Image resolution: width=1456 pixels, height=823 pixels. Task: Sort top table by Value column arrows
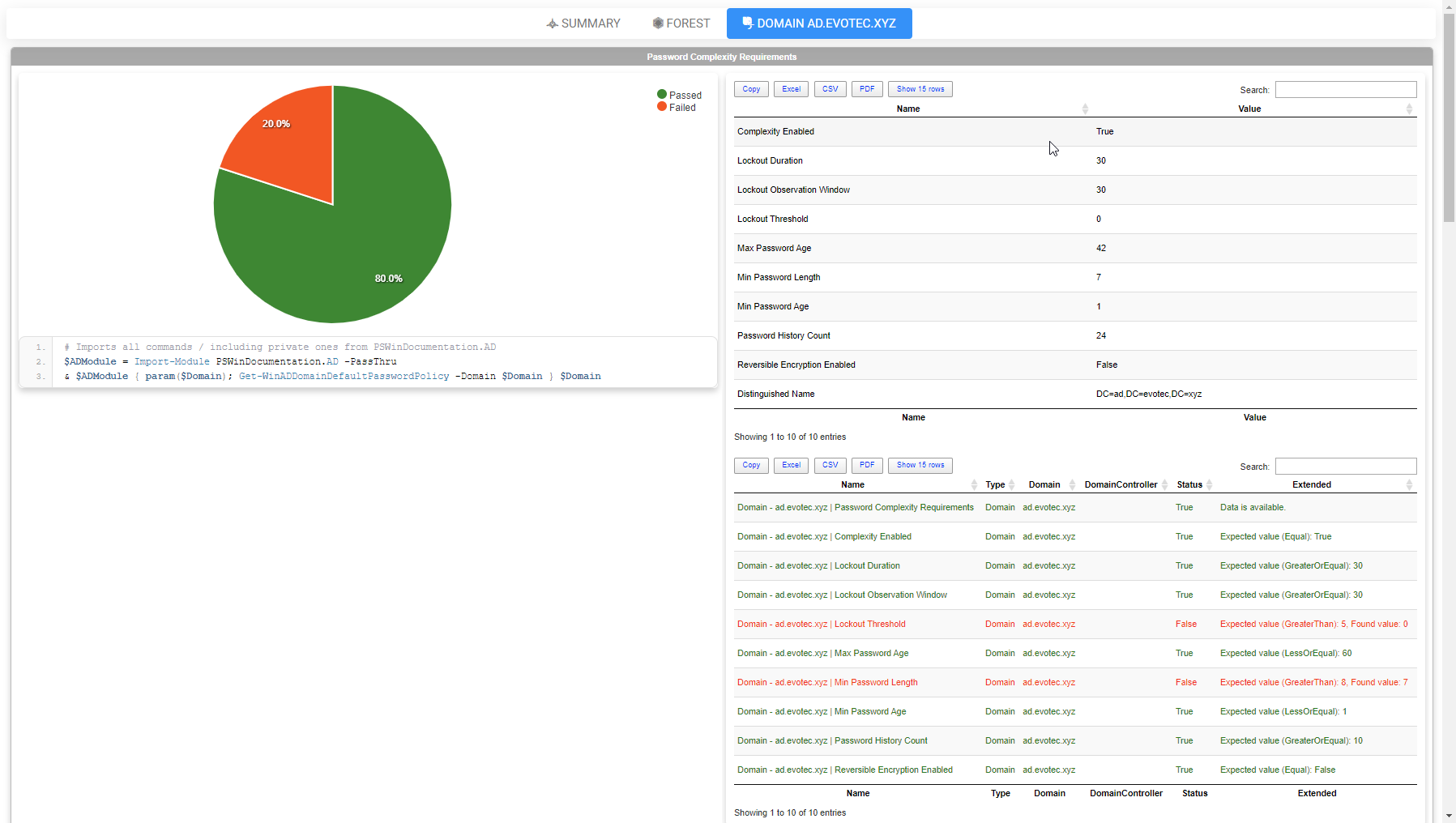click(1409, 109)
